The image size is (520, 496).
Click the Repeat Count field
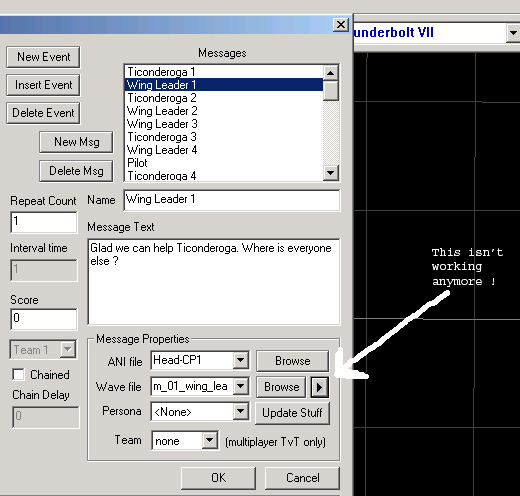tap(44, 222)
